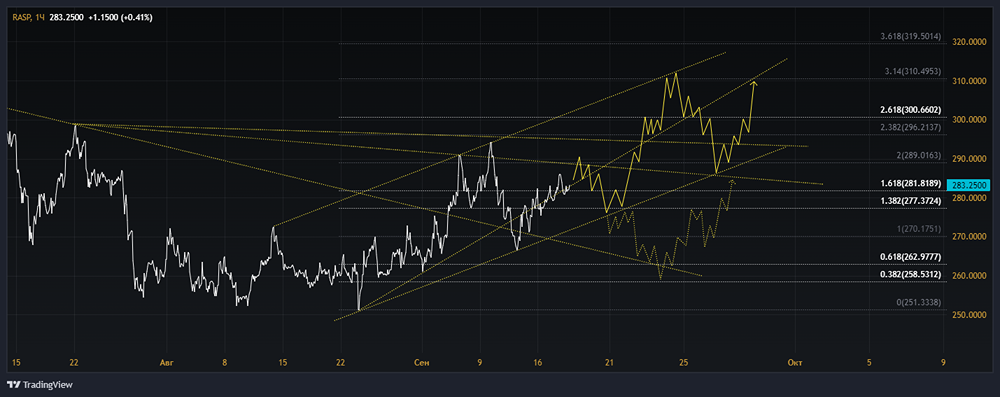This screenshot has width=1000, height=397.
Task: Click the 16 date label on time axis
Action: [x=538, y=363]
